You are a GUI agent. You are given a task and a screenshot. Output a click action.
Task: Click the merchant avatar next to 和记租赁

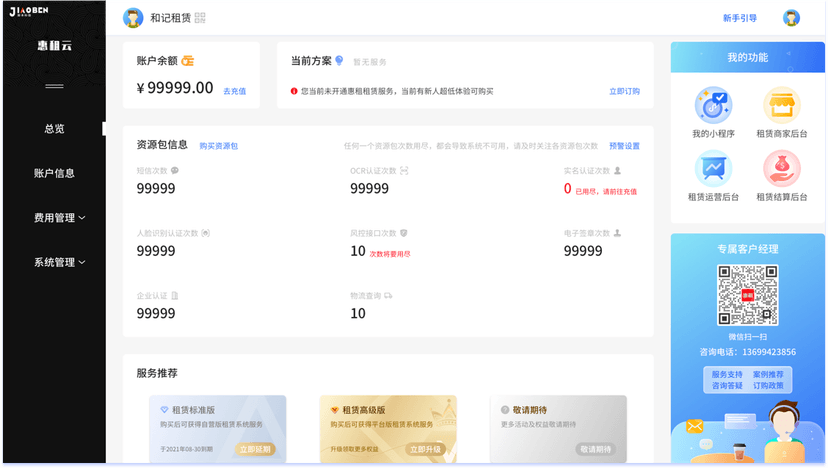133,18
